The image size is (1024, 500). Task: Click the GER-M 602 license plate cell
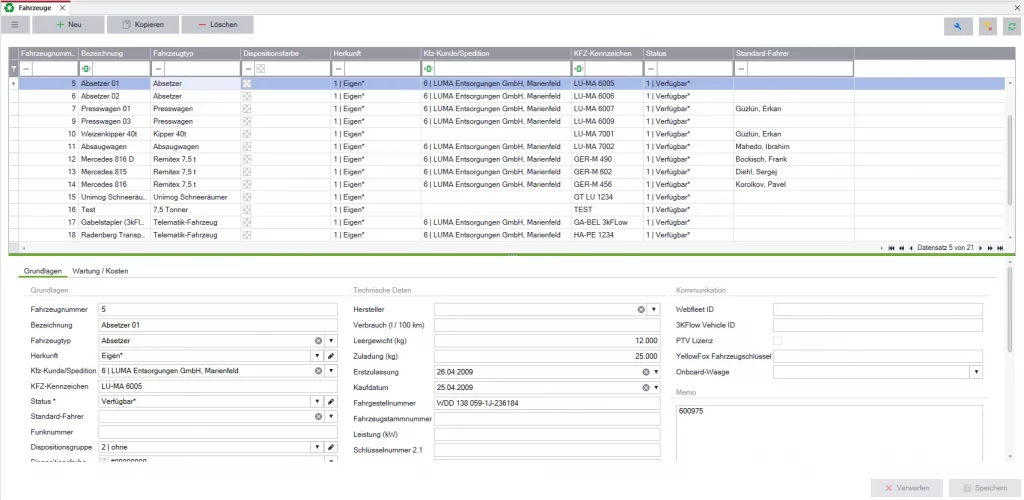(607, 172)
